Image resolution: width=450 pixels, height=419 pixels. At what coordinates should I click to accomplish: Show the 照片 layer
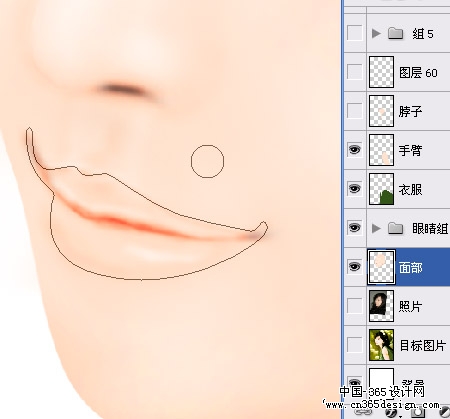[x=354, y=306]
